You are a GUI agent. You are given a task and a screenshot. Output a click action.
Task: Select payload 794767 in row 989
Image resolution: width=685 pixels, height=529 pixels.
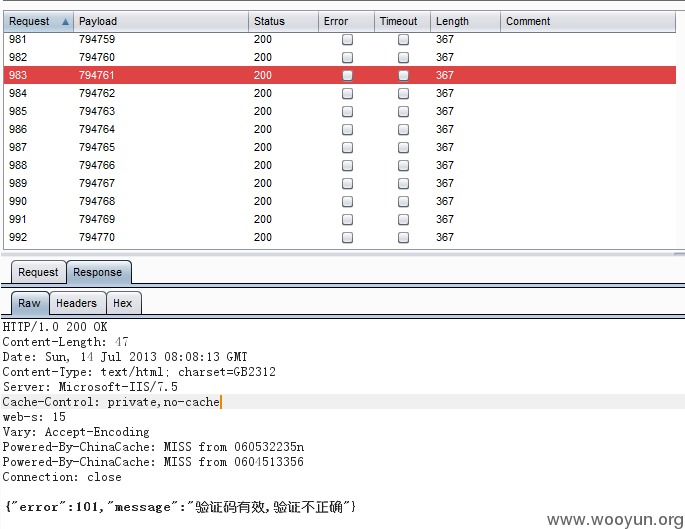[97, 183]
